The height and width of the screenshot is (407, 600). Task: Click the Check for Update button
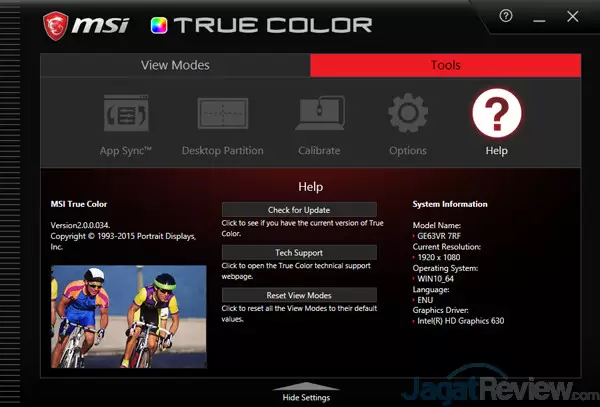click(299, 210)
